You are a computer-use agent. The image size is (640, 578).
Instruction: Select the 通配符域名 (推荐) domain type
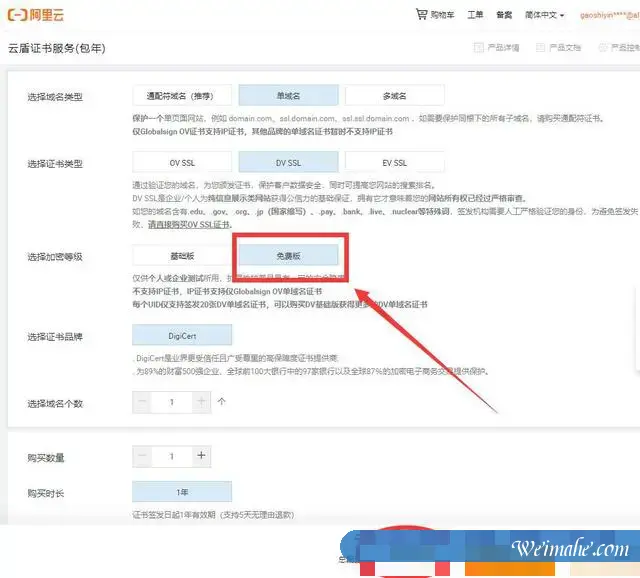(182, 96)
